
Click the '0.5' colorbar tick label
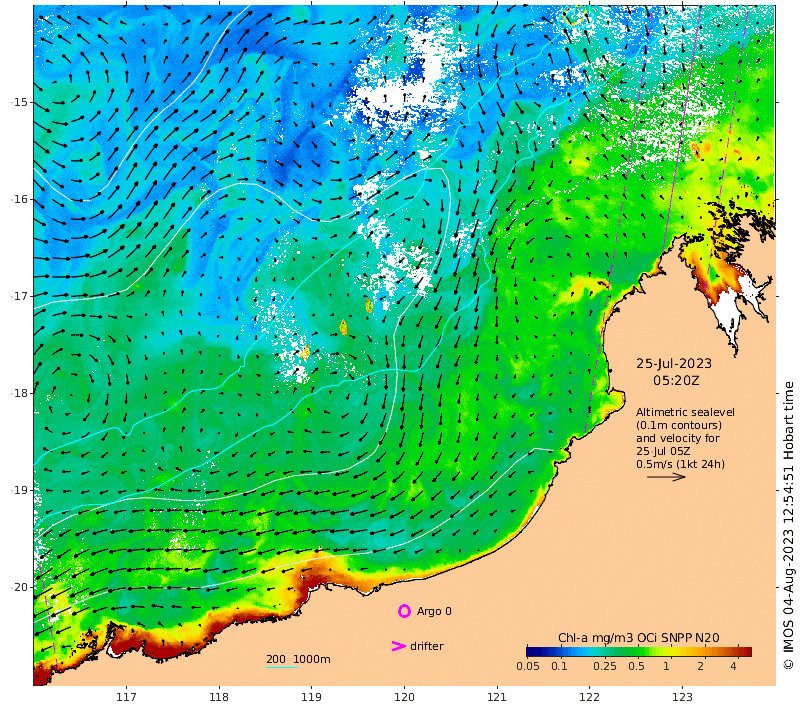tap(636, 666)
